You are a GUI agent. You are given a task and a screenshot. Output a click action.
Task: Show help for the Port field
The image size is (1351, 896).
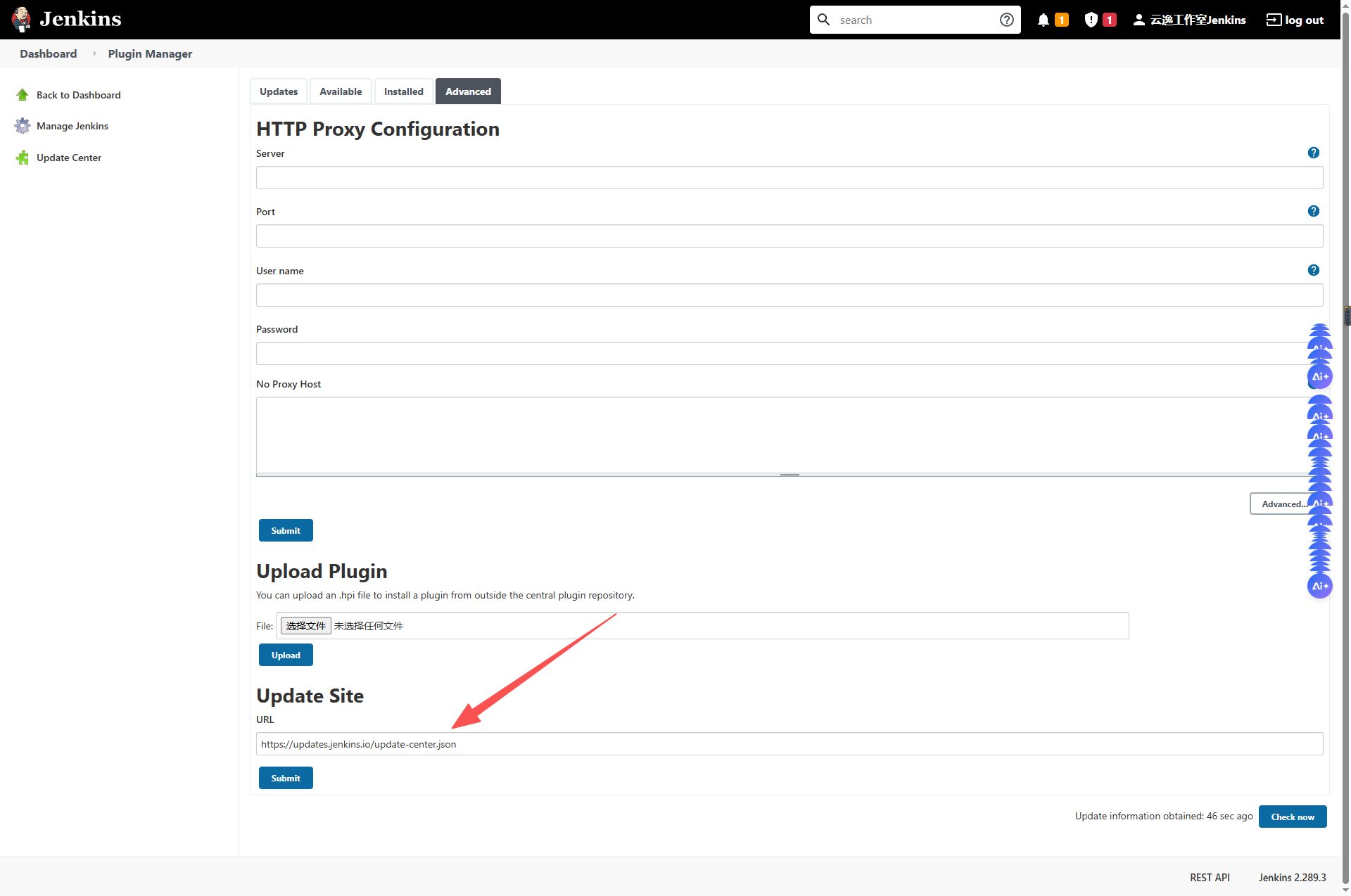click(x=1313, y=211)
